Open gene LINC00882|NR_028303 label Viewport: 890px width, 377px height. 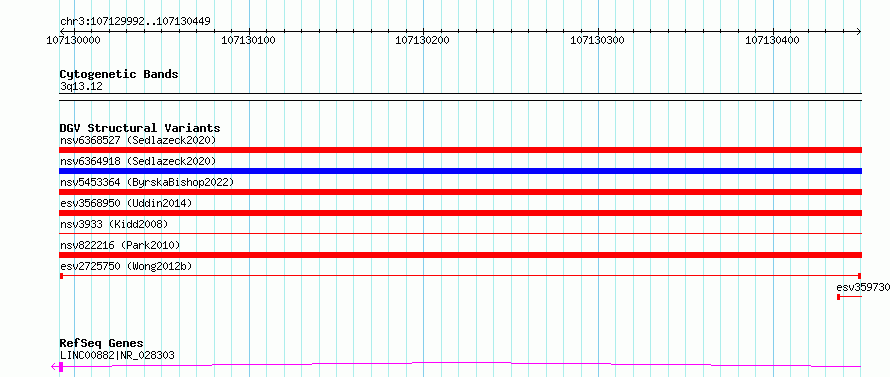pos(117,356)
